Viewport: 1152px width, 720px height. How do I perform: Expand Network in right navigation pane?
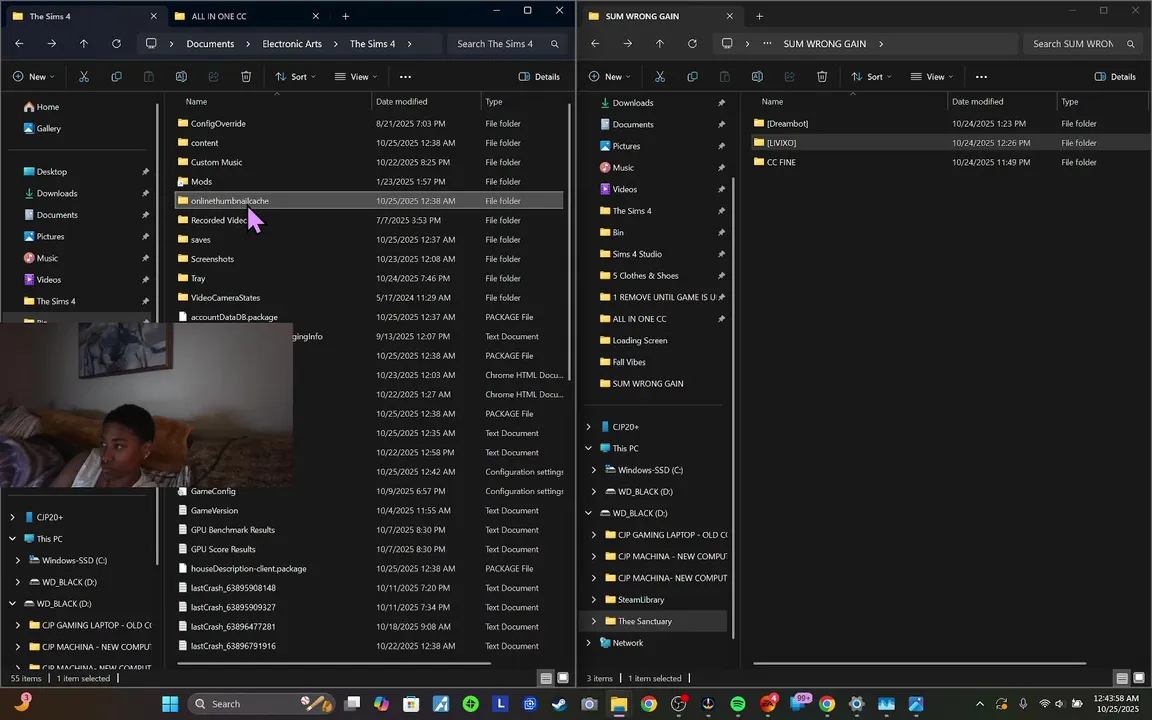click(x=588, y=643)
